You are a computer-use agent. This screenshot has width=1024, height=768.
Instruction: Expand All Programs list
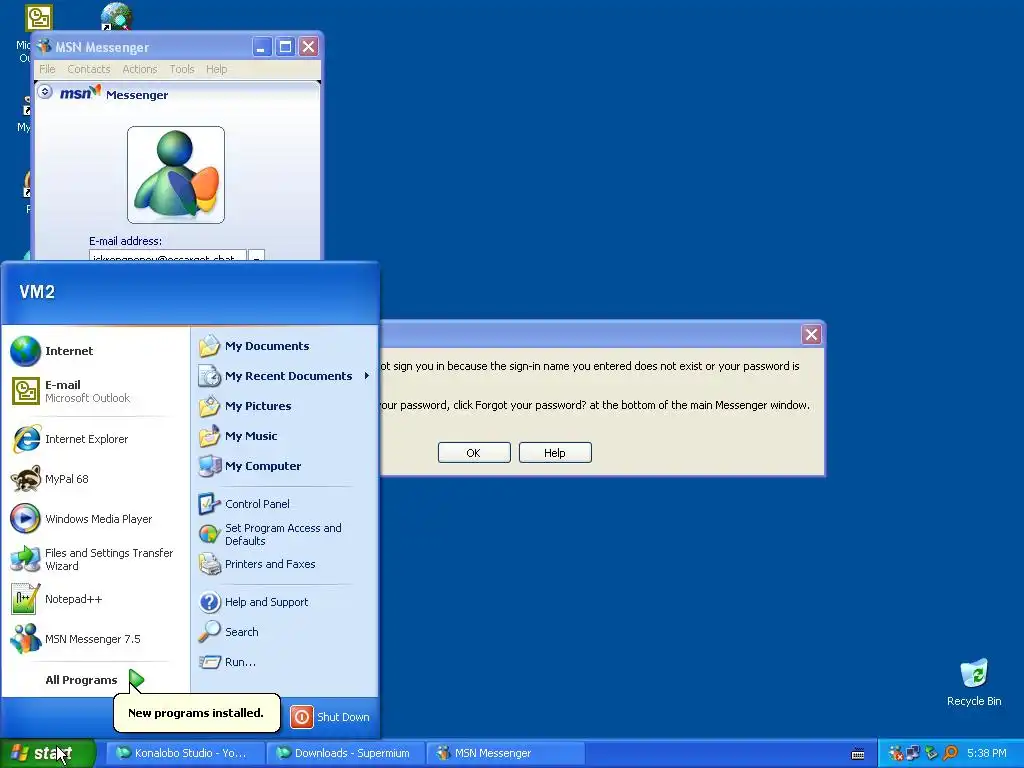94,680
